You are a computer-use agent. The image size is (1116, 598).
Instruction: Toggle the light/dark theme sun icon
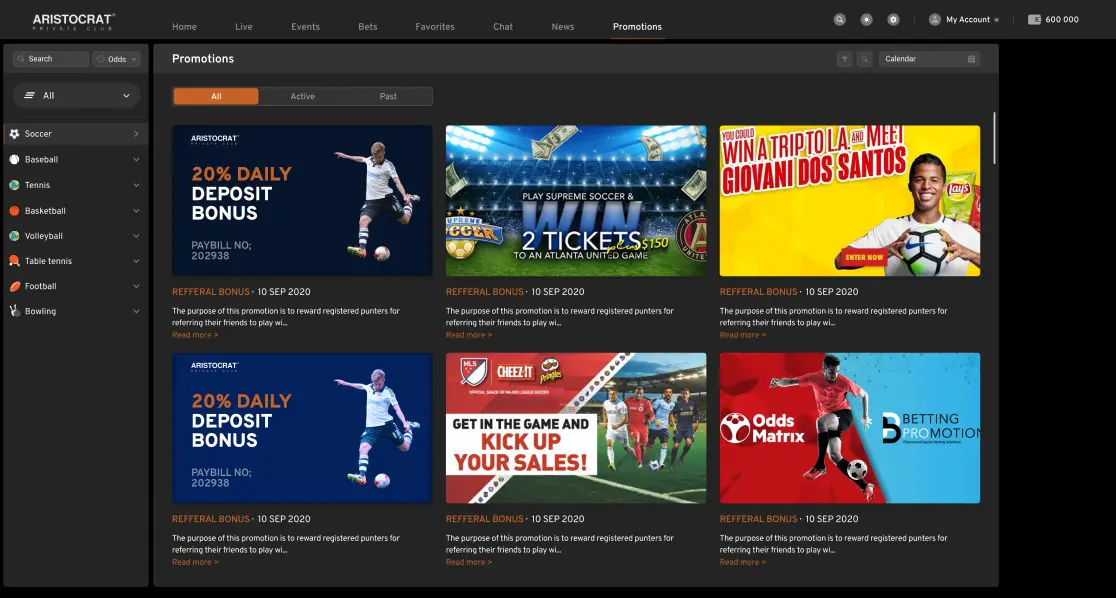pos(867,19)
